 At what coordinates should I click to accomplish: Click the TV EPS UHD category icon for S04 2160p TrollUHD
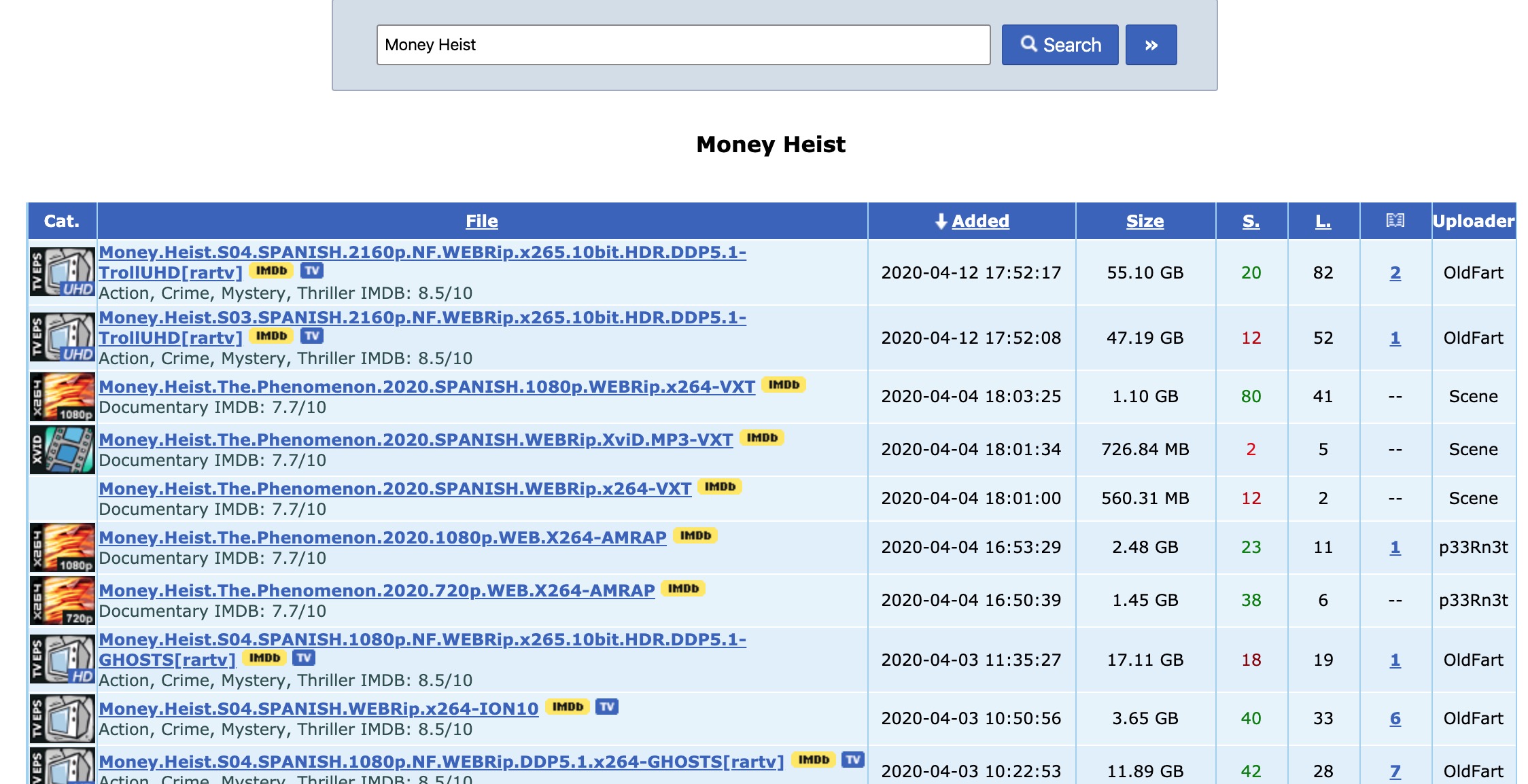pos(62,272)
